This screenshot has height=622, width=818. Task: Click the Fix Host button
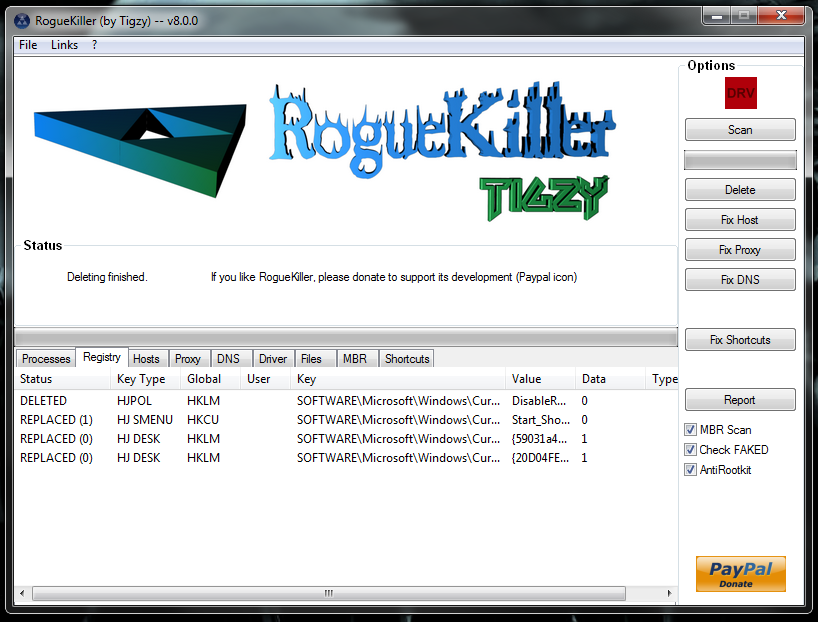(x=740, y=220)
